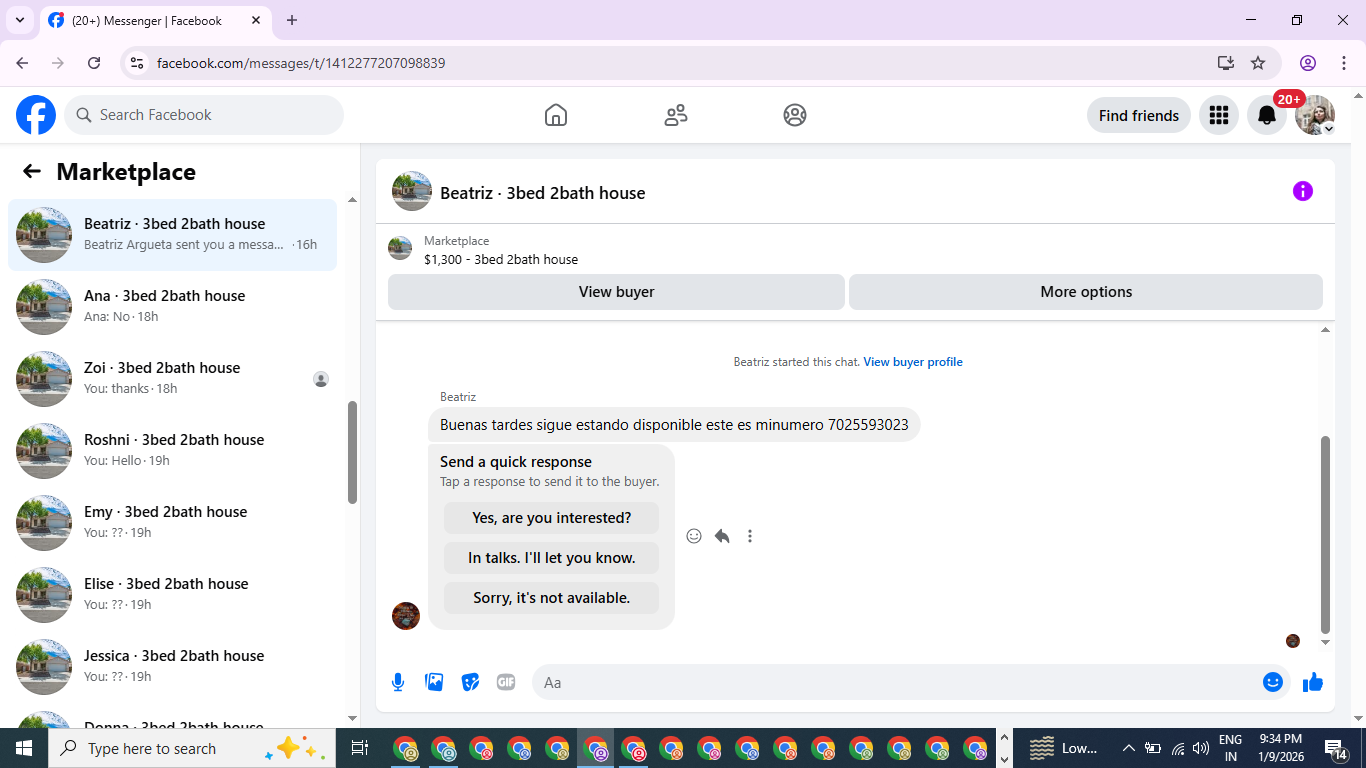1366x768 pixels.
Task: Click the chat area scroll down arrow
Action: 1326,643
